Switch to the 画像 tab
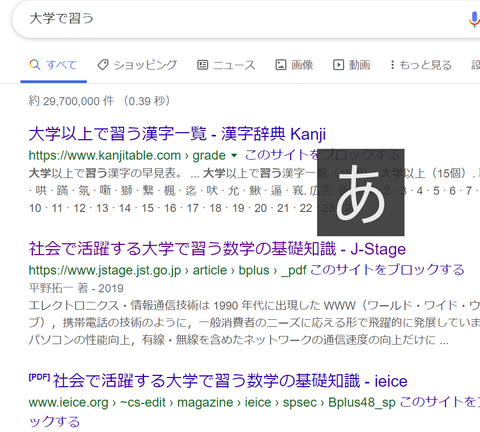This screenshot has width=480, height=432. pyautogui.click(x=294, y=65)
